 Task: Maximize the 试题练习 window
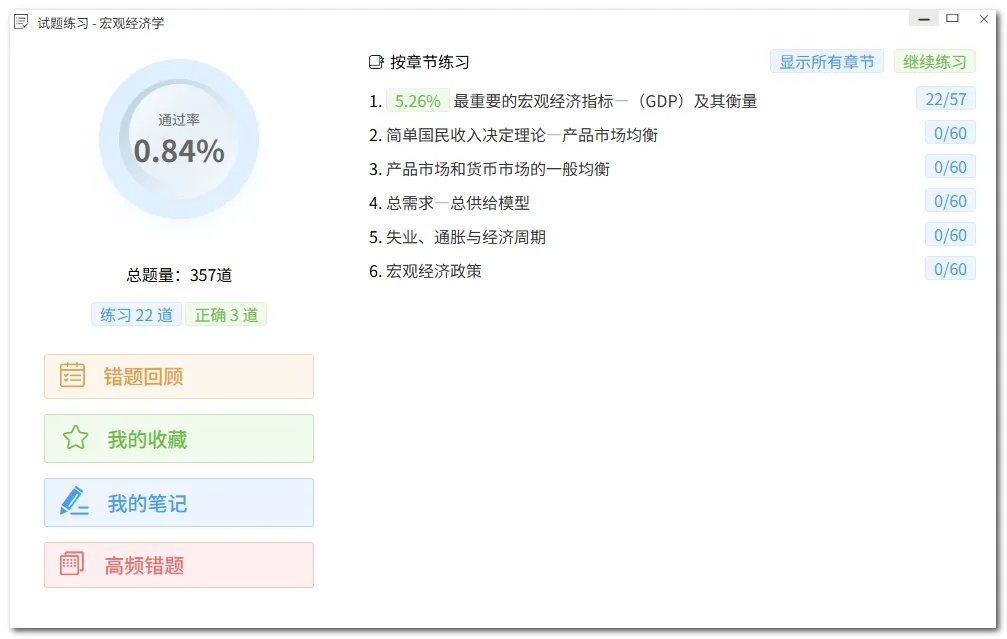[952, 19]
